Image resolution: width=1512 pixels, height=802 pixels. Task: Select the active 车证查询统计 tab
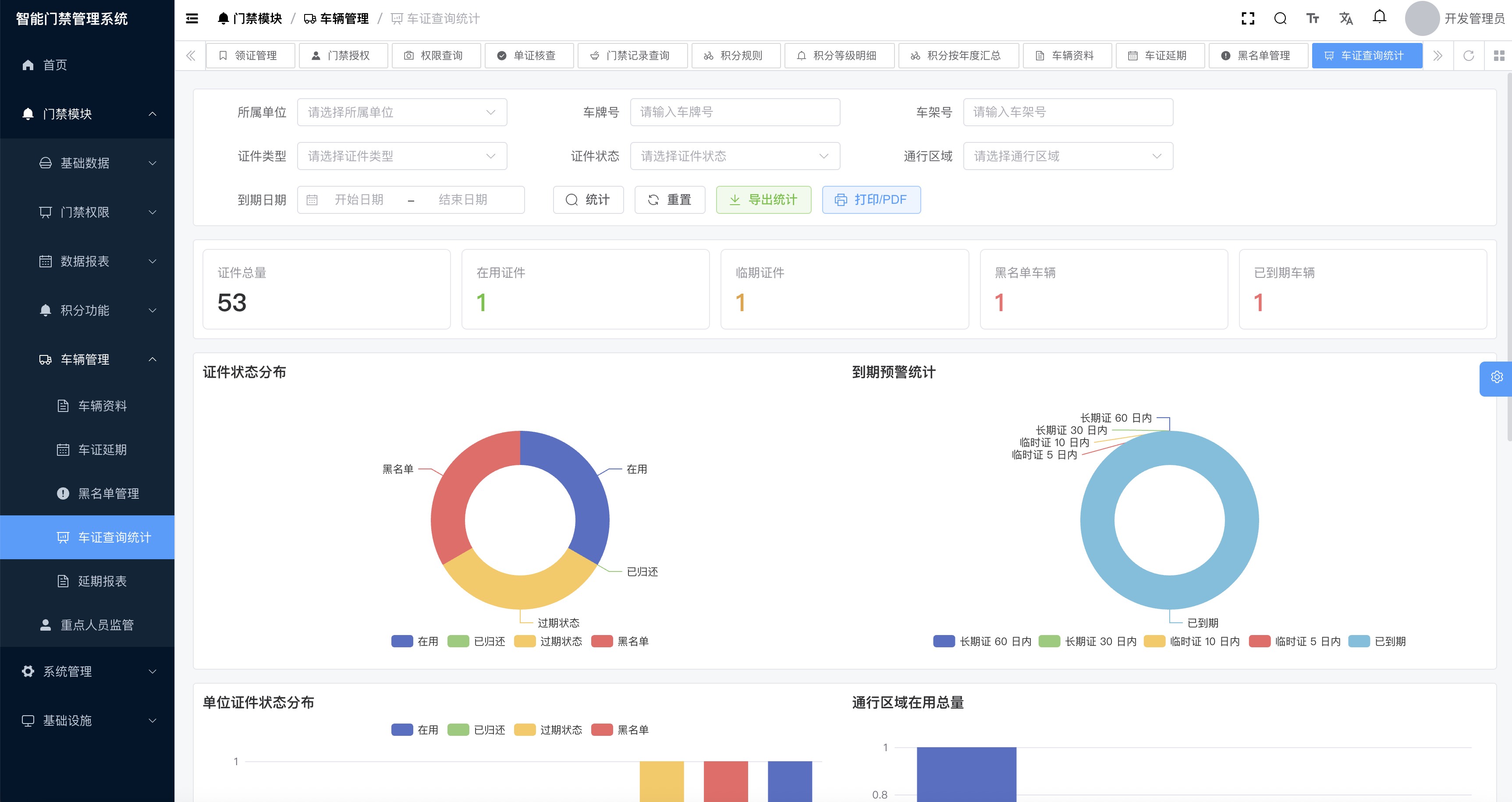[1367, 56]
